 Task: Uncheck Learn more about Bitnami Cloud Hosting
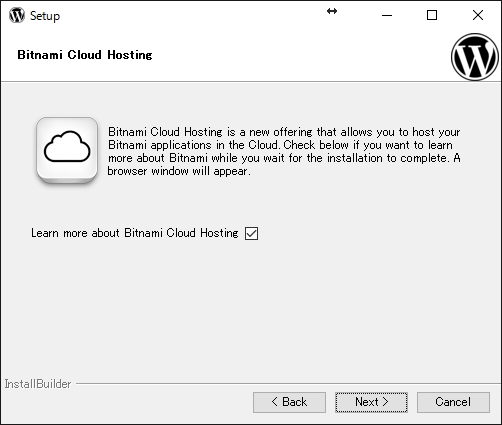coord(251,233)
